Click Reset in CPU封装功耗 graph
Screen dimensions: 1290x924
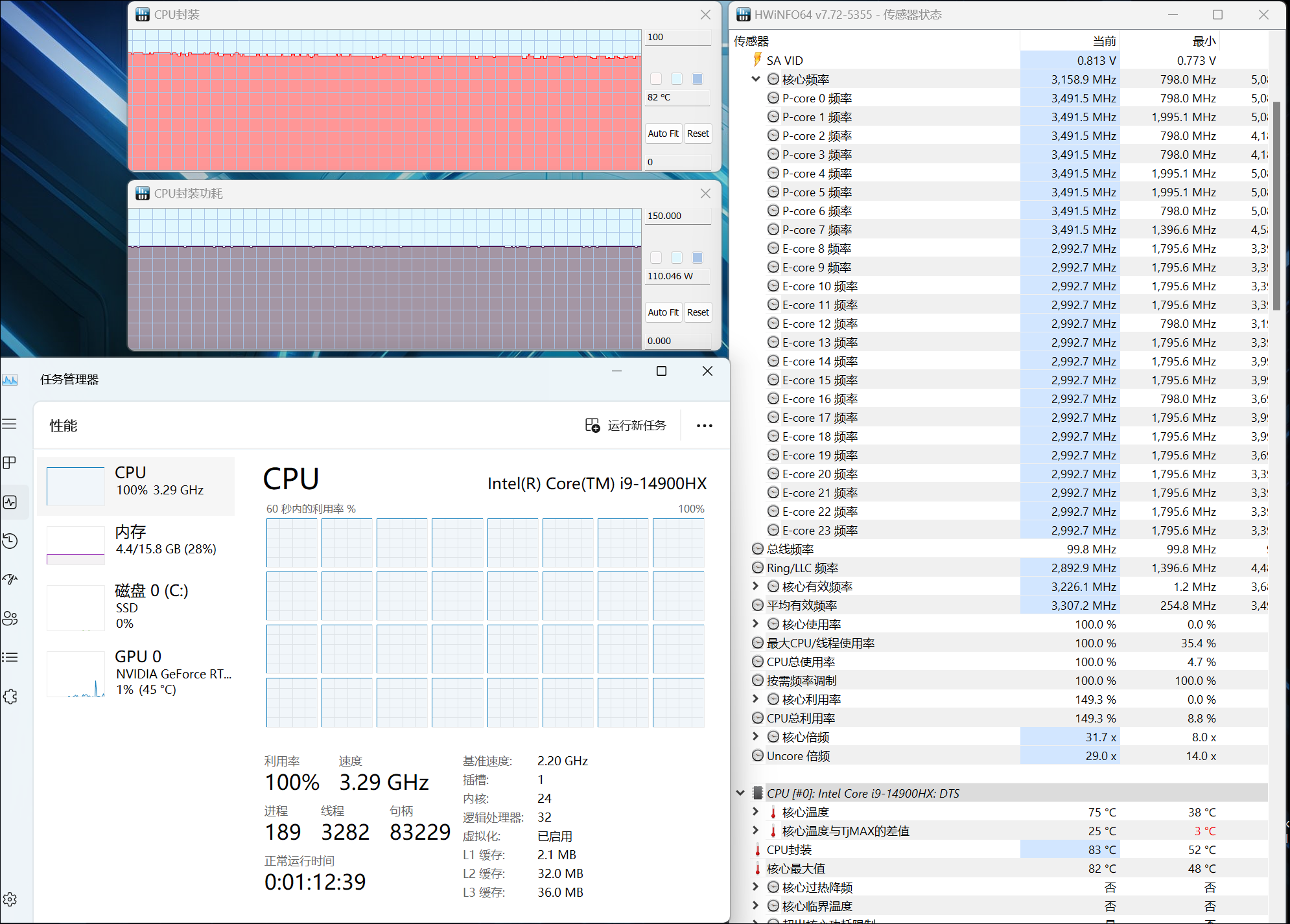[698, 312]
